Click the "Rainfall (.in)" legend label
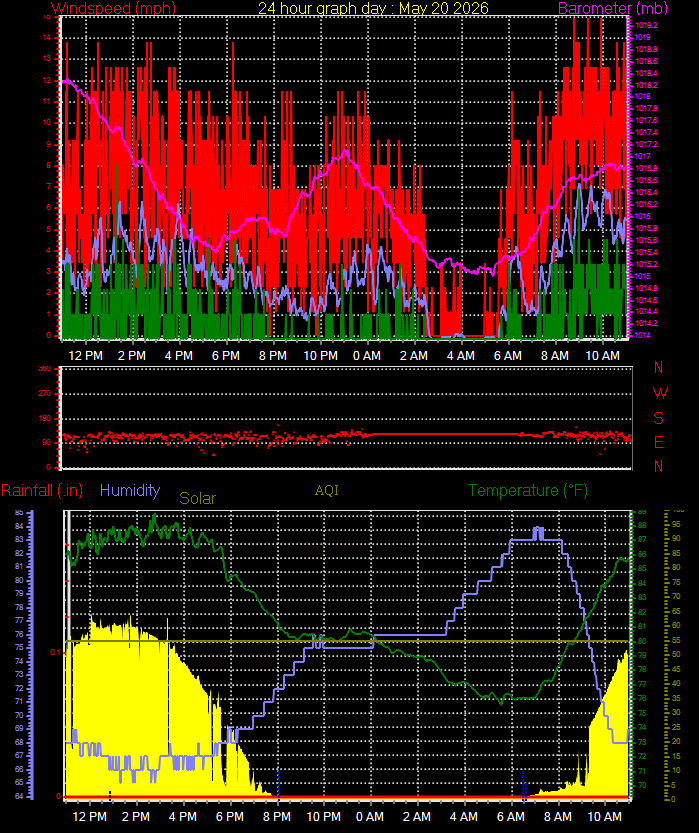Screen dimensions: 699x833 (x=42, y=490)
